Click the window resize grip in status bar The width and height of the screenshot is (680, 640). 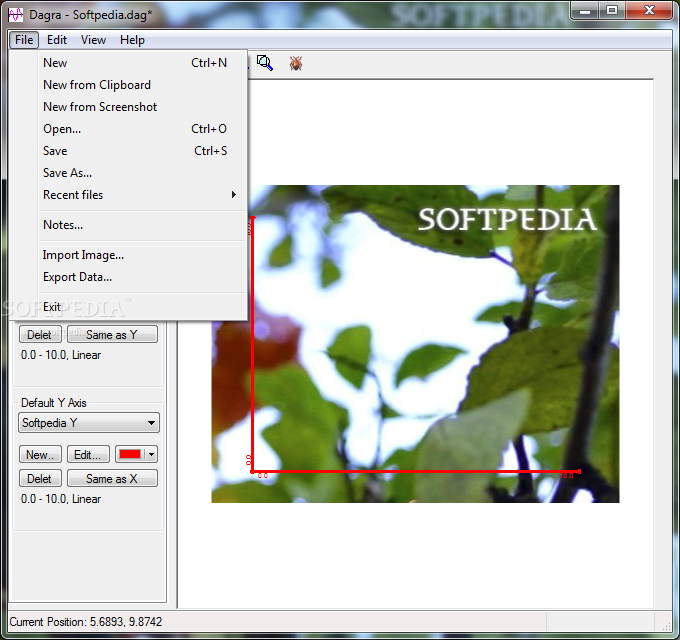coord(667,626)
